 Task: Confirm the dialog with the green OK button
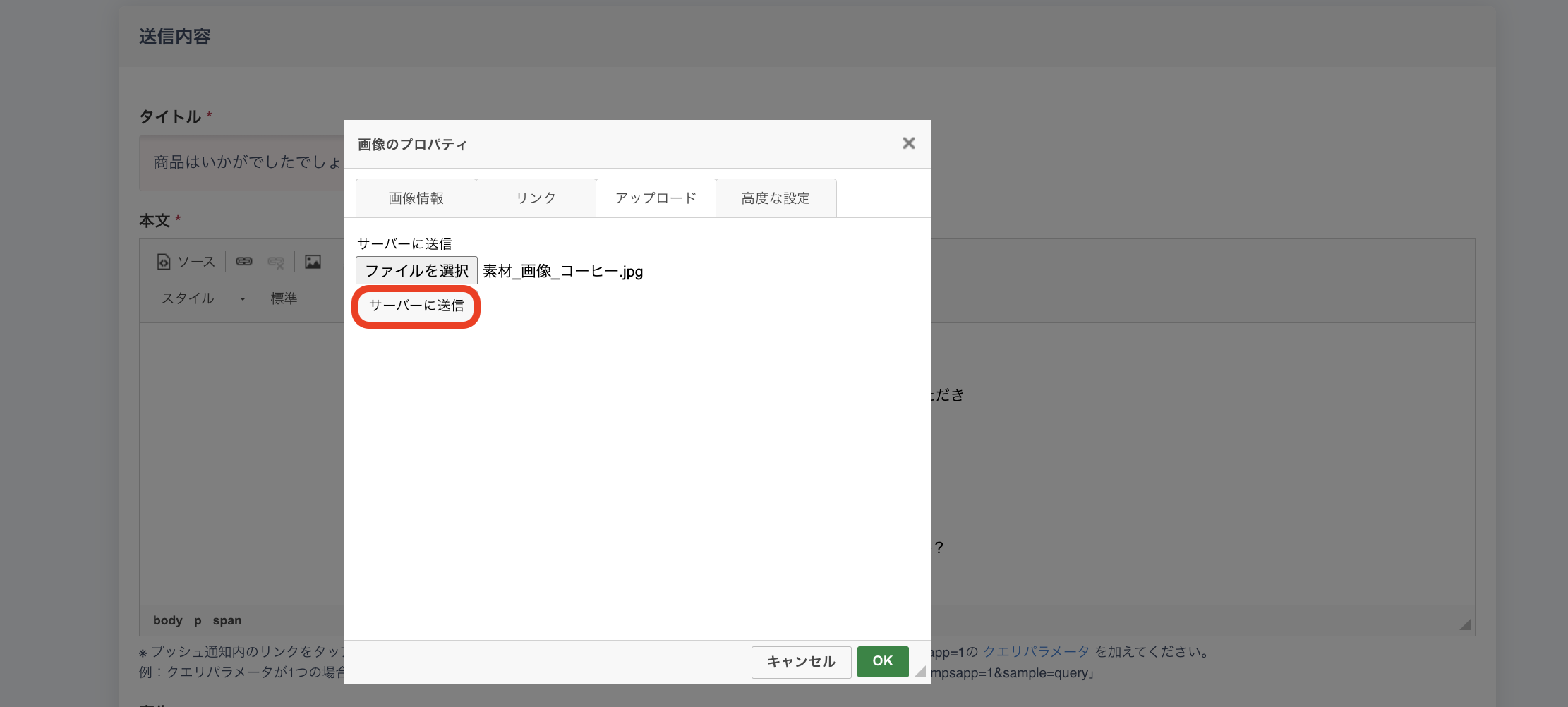click(x=882, y=661)
